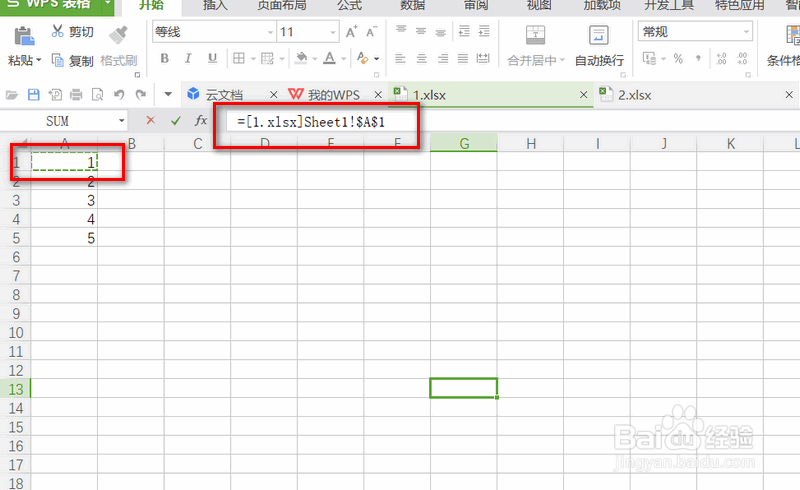Expand the font color dropdown arrow
This screenshot has width=800, height=490.
[343, 59]
